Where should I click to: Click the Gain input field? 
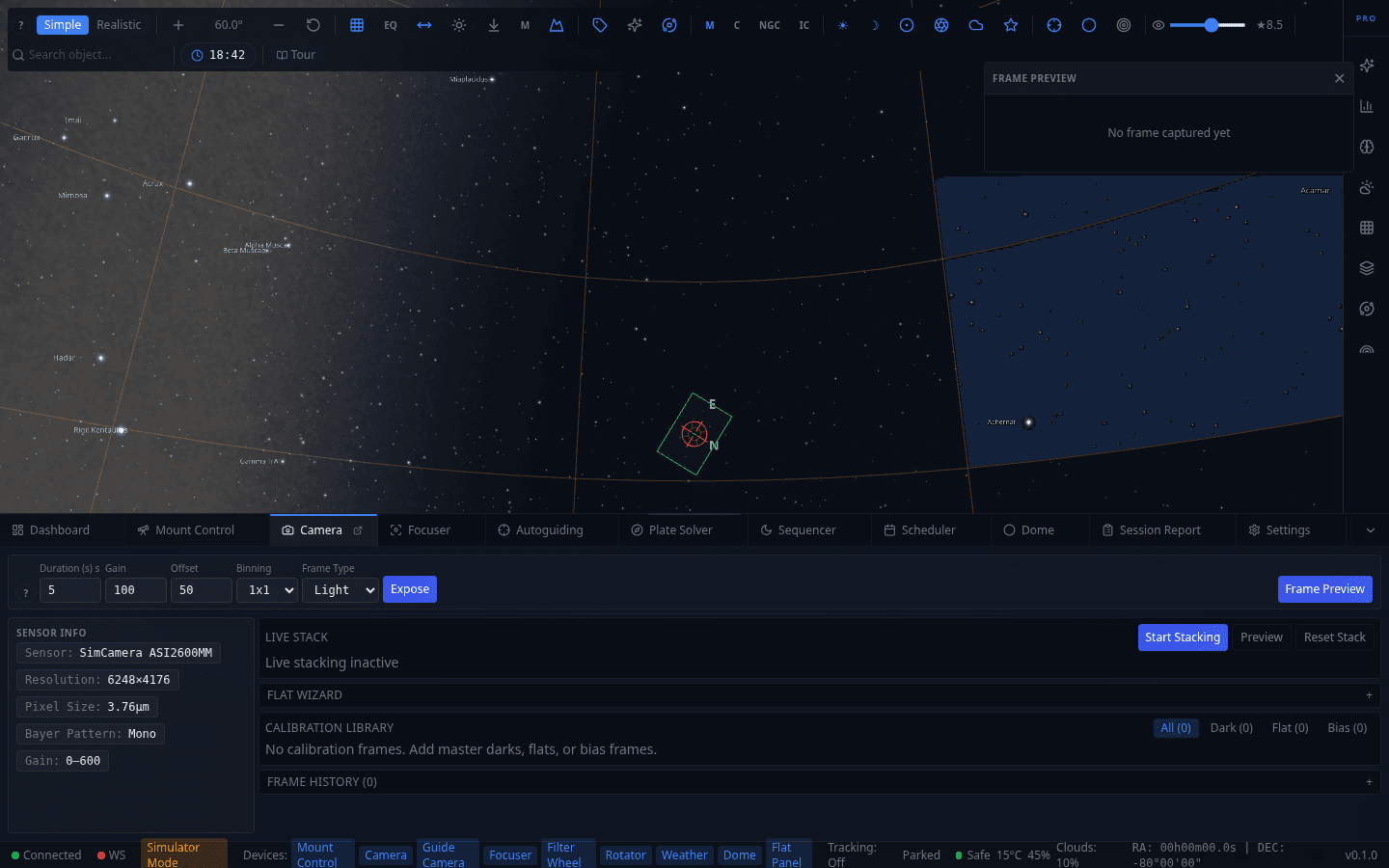point(136,590)
